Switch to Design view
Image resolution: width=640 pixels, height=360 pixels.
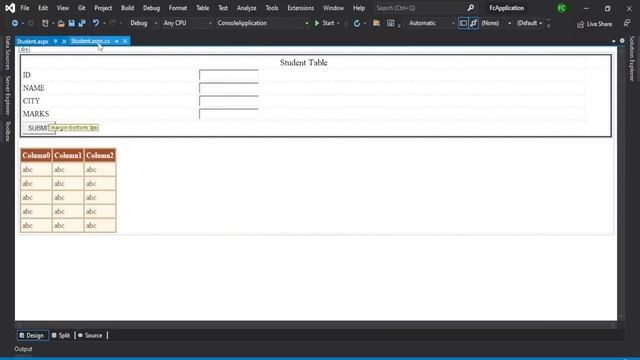[x=32, y=336]
